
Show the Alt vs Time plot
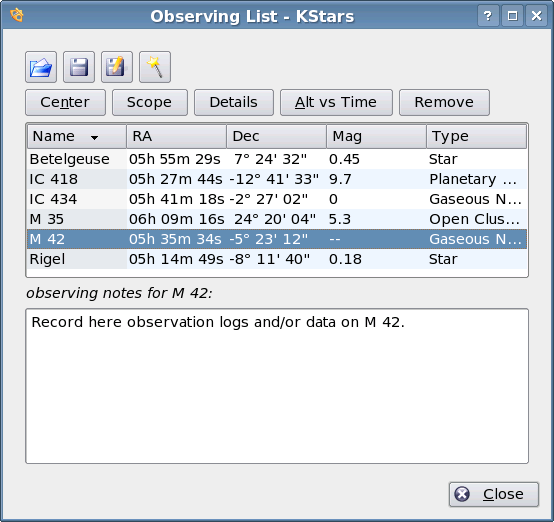pyautogui.click(x=336, y=102)
